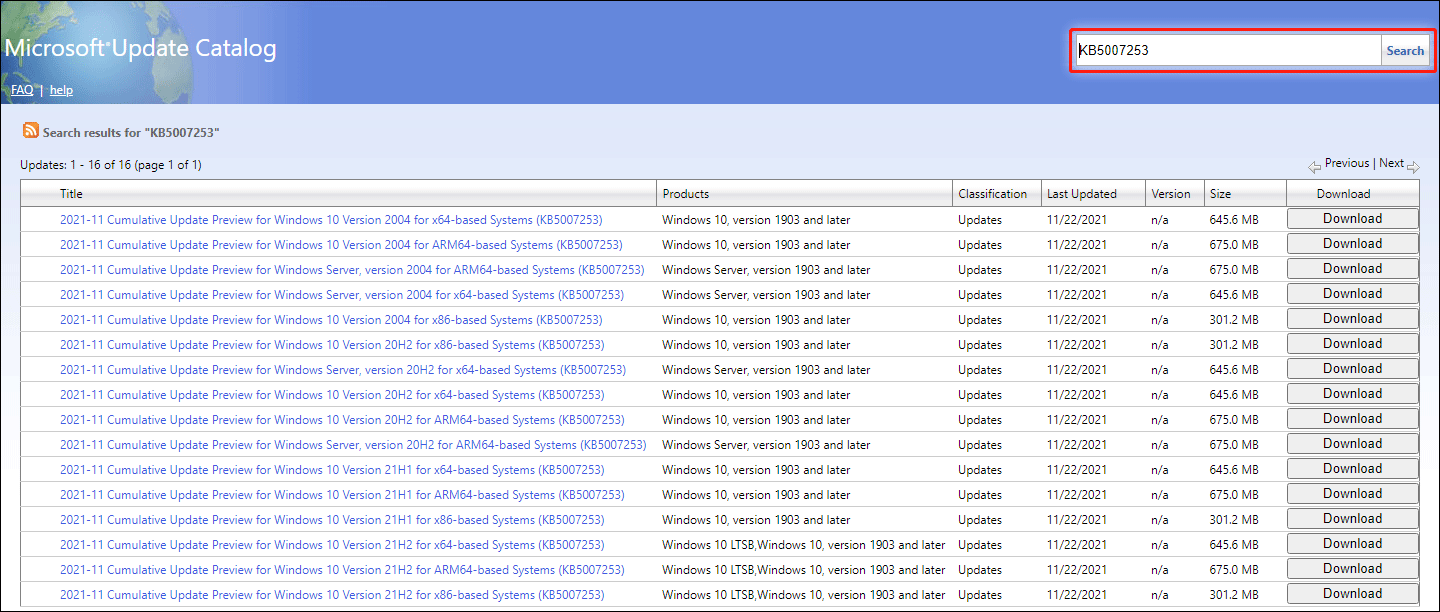Screen dimensions: 1440x612
Task: Download Windows 10 Version 20H2 ARM64-based update
Action: click(x=1352, y=419)
